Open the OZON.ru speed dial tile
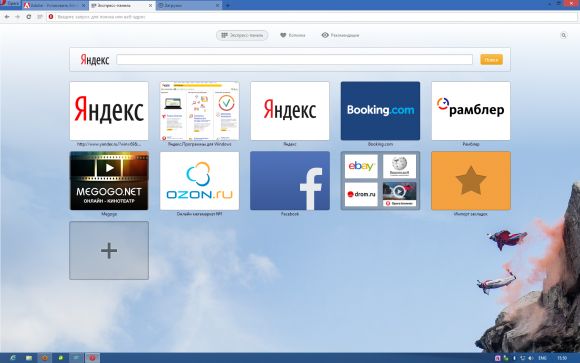This screenshot has width=580, height=363. tap(199, 181)
